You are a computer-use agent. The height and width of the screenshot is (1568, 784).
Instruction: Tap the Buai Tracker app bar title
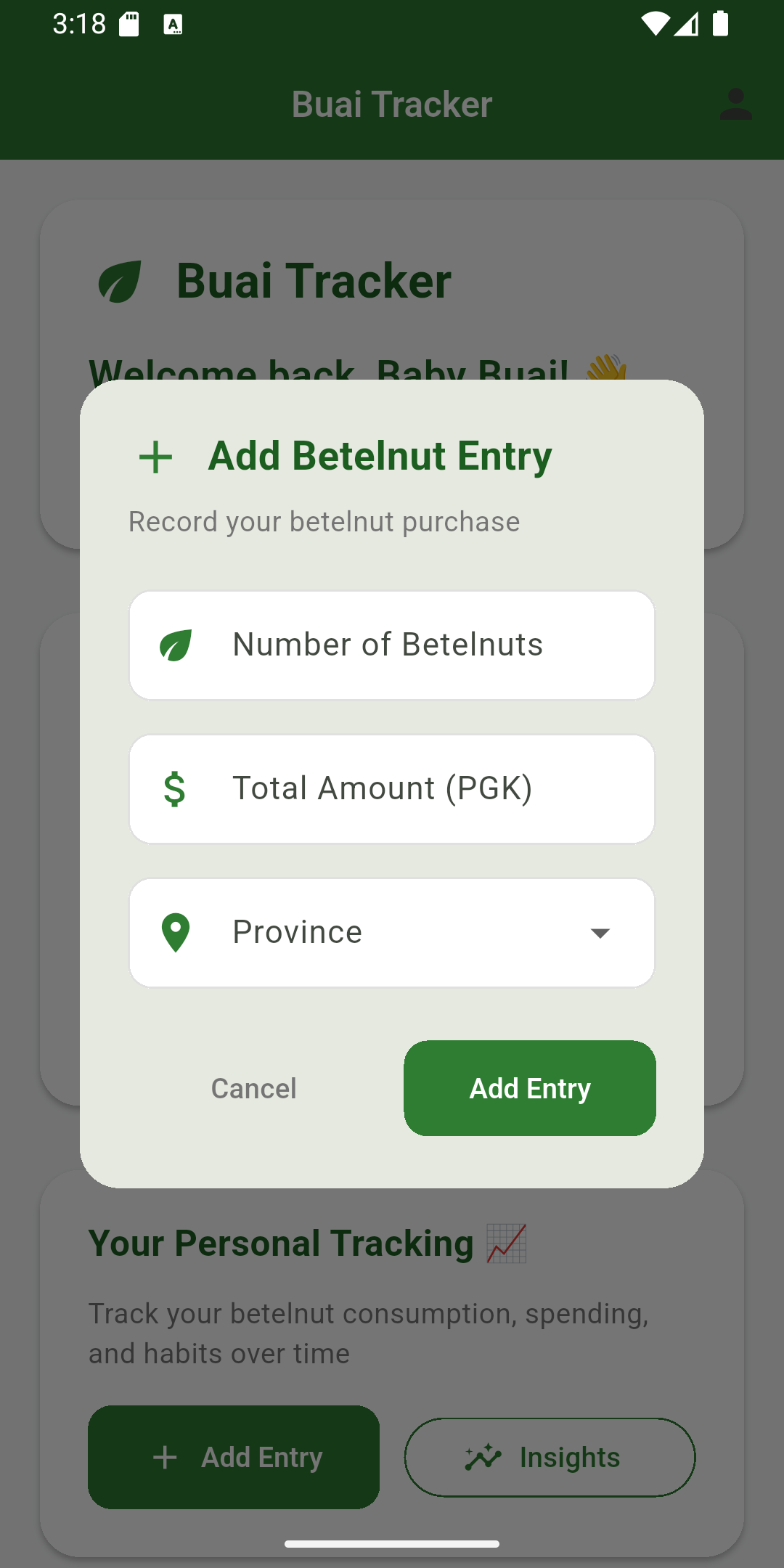pos(392,105)
